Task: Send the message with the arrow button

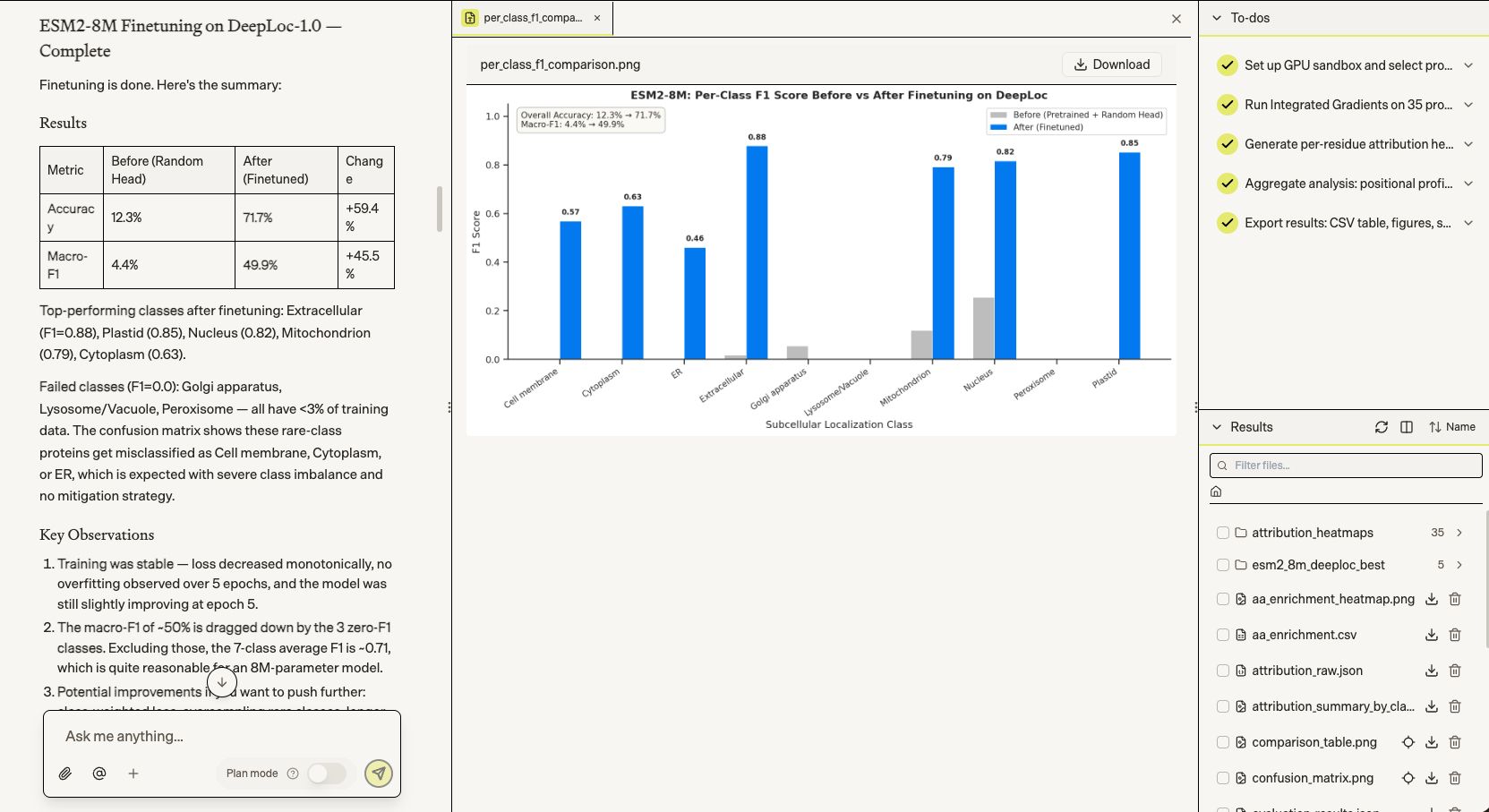Action: (x=379, y=774)
